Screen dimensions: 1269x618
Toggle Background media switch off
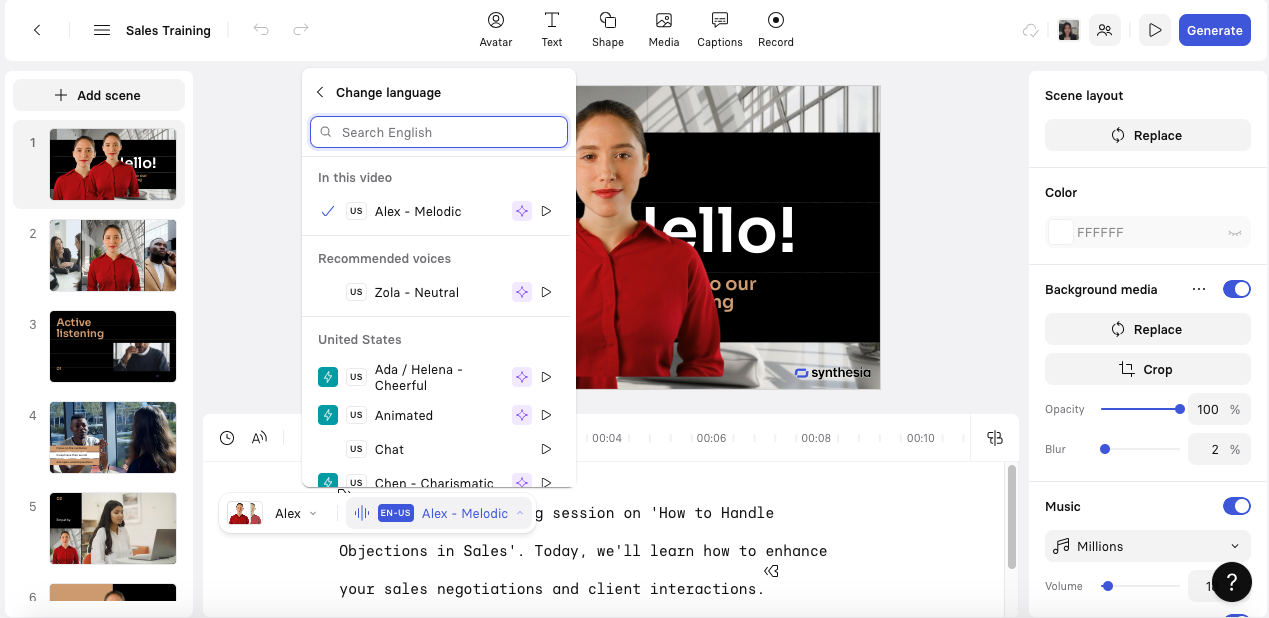[x=1236, y=289]
